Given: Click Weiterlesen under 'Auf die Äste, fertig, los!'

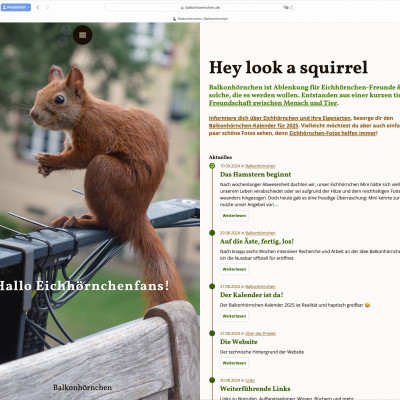Looking at the screenshot, I should pos(234,269).
